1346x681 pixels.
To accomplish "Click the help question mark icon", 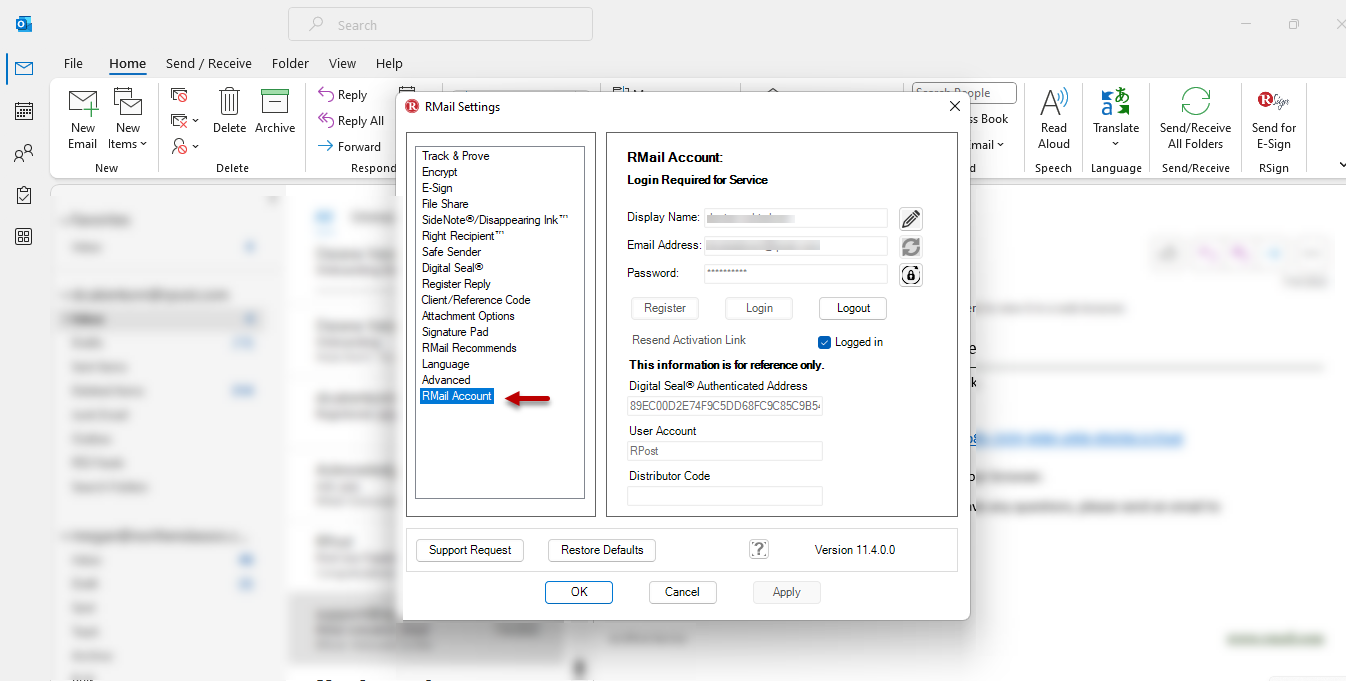I will [x=759, y=549].
